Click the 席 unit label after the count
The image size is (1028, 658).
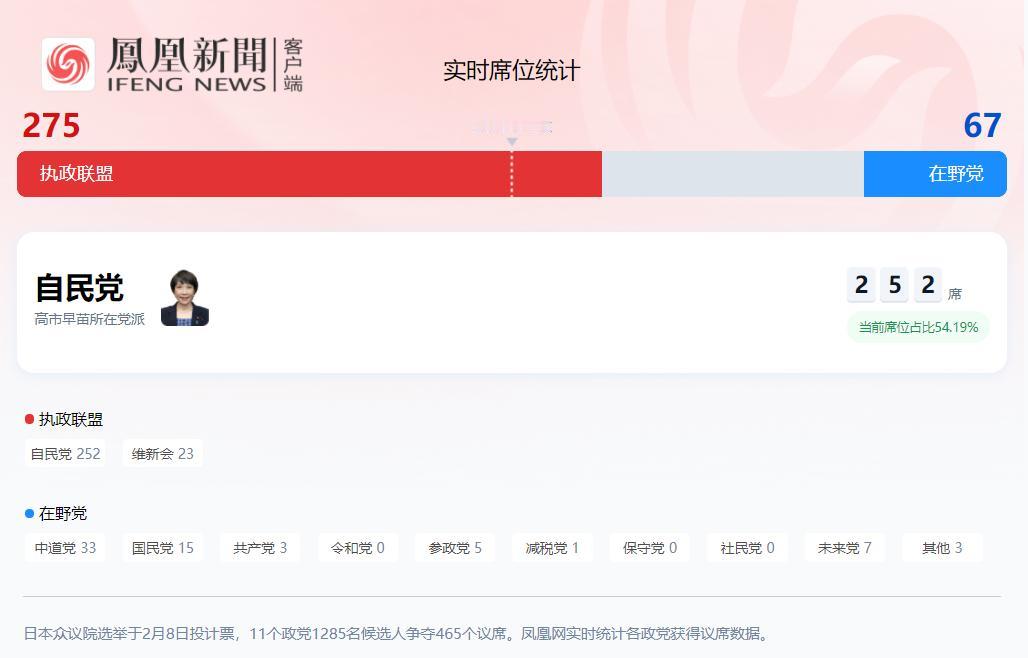point(954,293)
